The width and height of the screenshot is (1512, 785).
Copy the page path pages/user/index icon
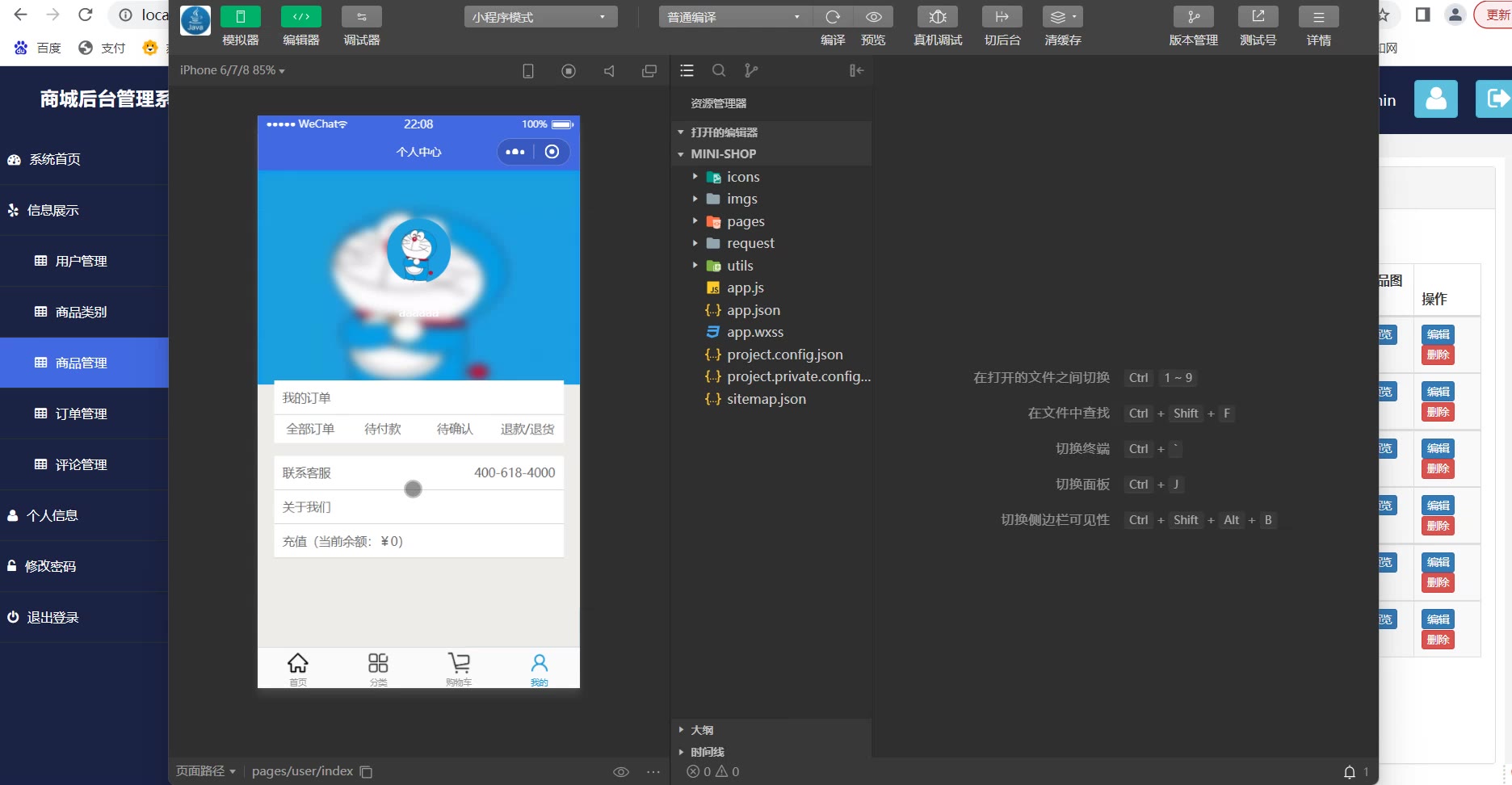click(366, 772)
